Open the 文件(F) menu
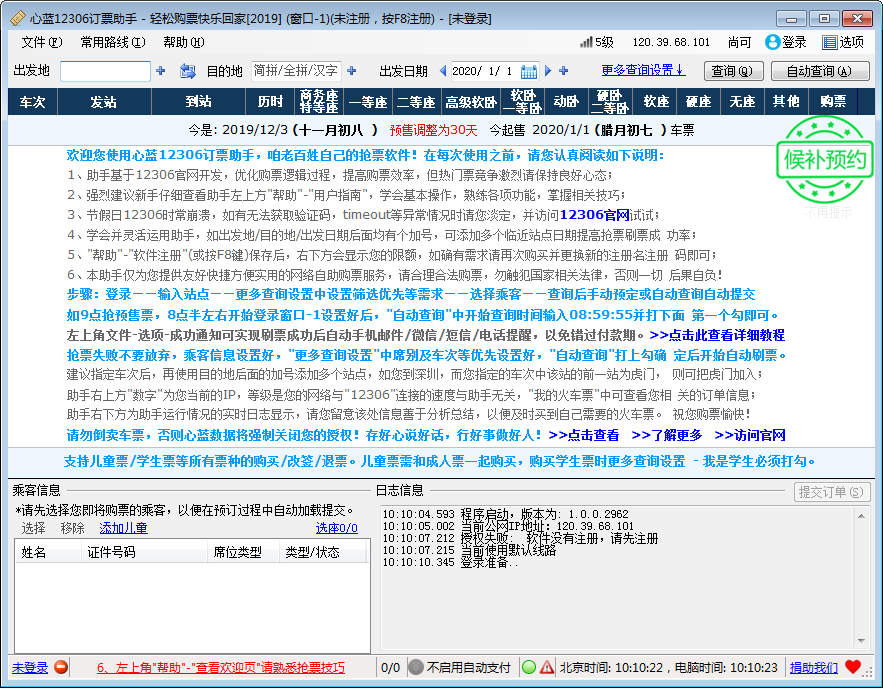The width and height of the screenshot is (883, 688). click(x=42, y=42)
